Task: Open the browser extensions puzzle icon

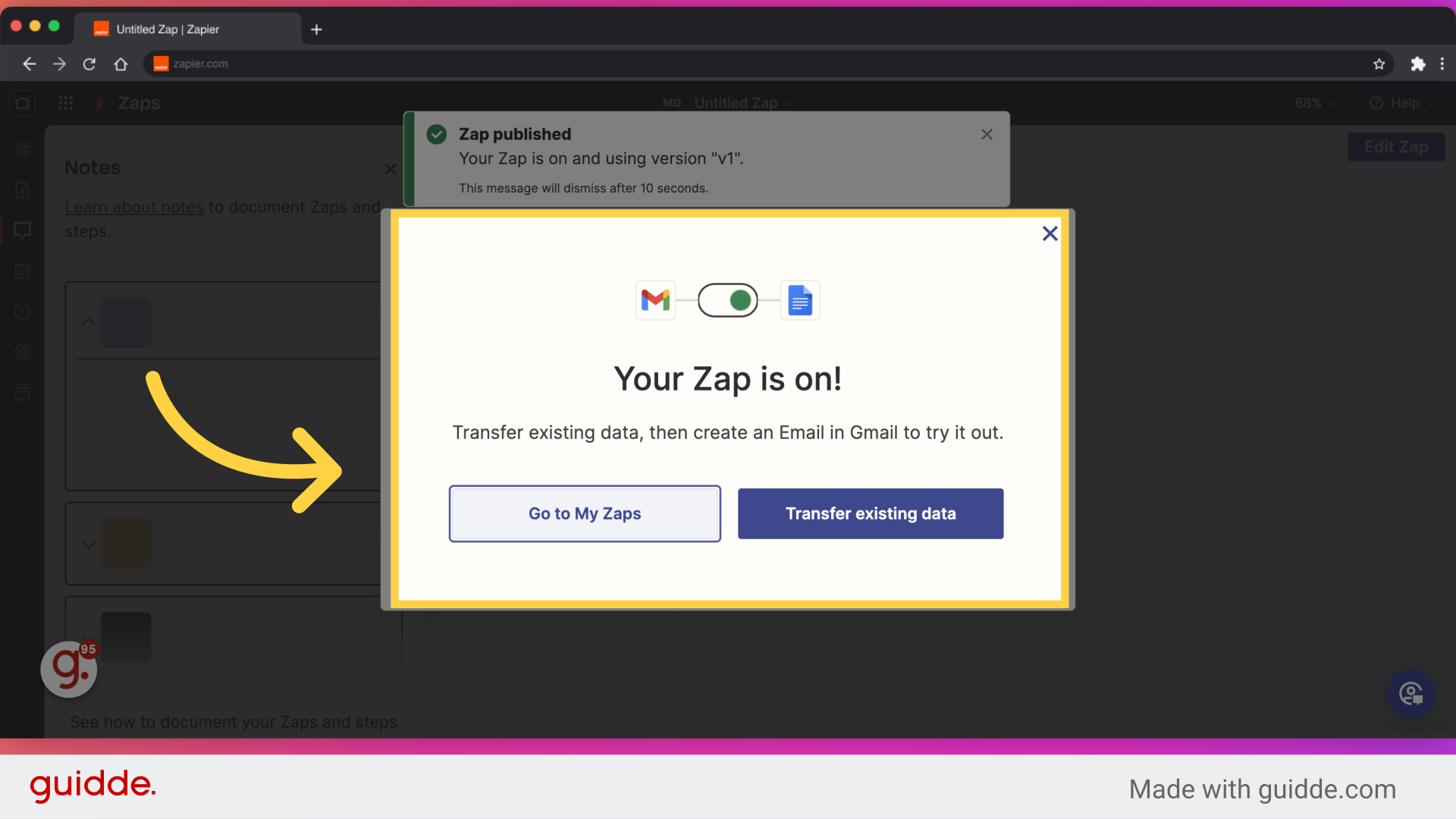Action: click(x=1417, y=64)
